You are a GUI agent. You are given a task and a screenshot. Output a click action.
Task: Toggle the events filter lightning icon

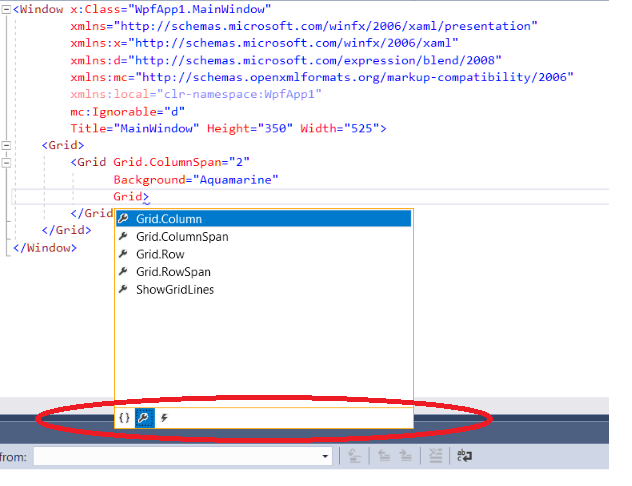pos(164,418)
